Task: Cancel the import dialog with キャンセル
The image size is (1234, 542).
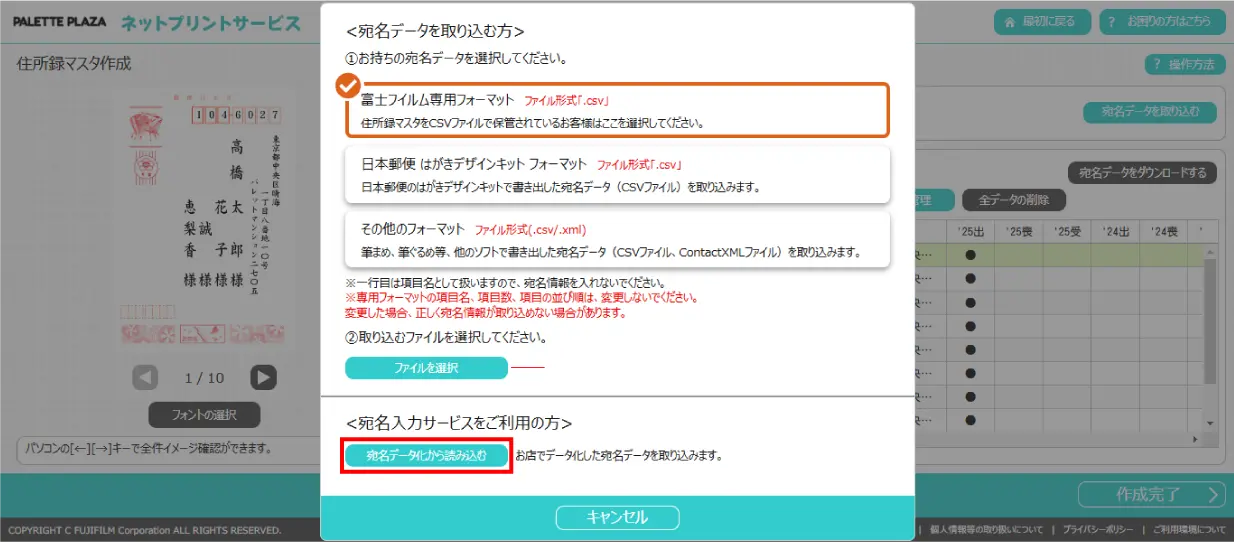Action: (617, 517)
